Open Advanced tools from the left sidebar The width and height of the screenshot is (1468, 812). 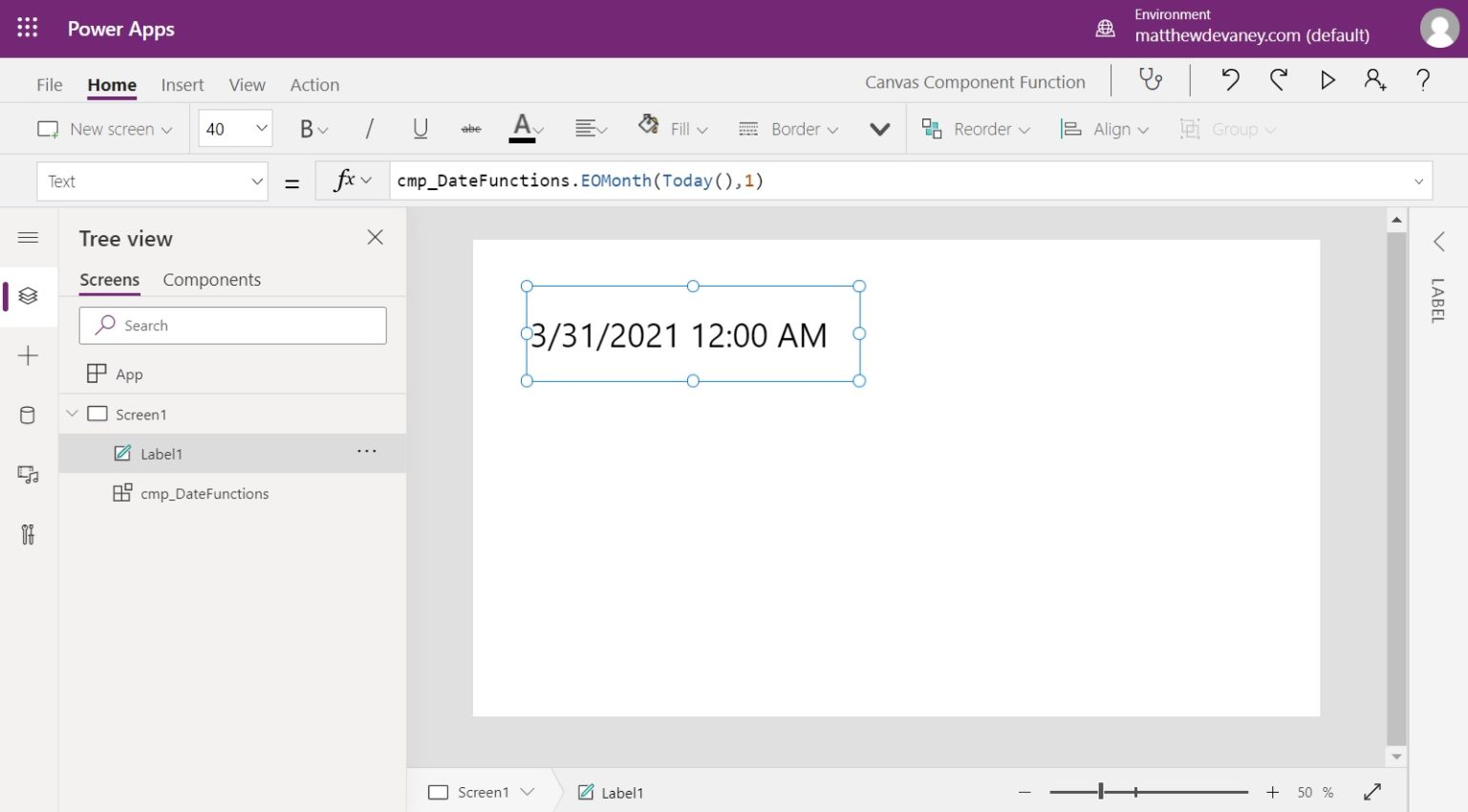pos(28,535)
